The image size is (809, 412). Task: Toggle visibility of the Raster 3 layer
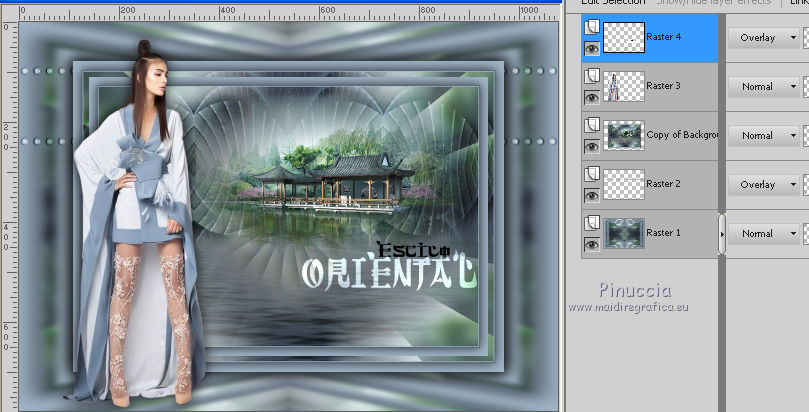click(x=592, y=97)
